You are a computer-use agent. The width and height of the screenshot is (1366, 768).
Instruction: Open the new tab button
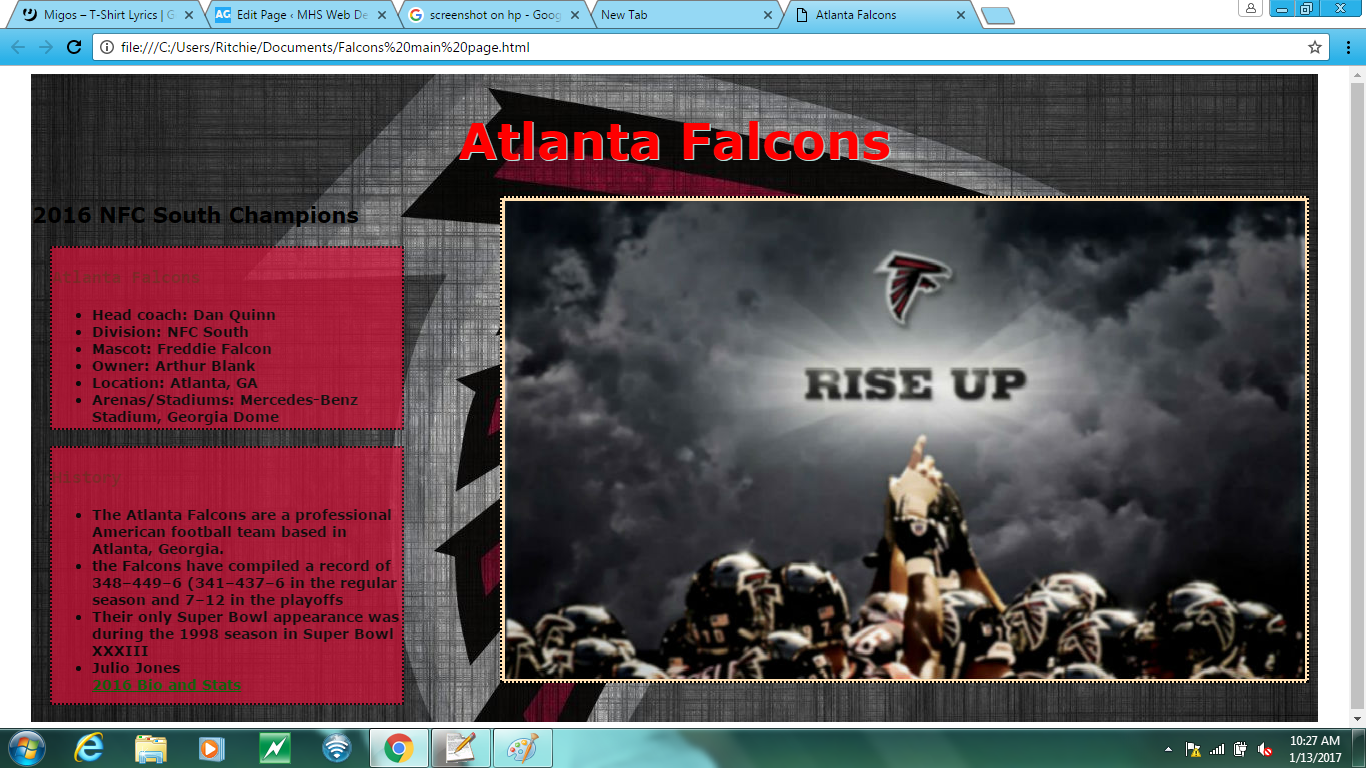[x=997, y=15]
